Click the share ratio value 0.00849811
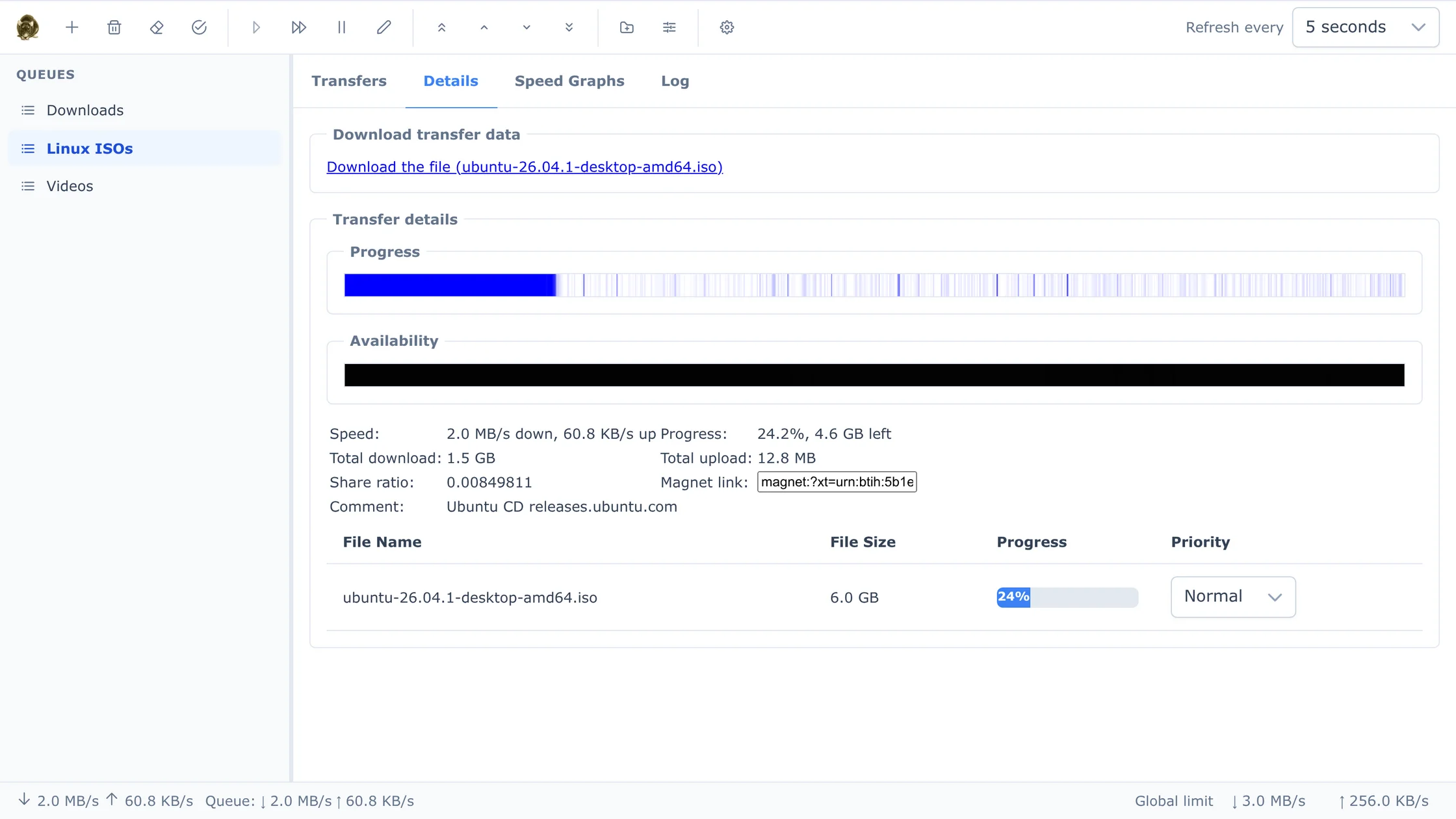The width and height of the screenshot is (1456, 819). [489, 482]
